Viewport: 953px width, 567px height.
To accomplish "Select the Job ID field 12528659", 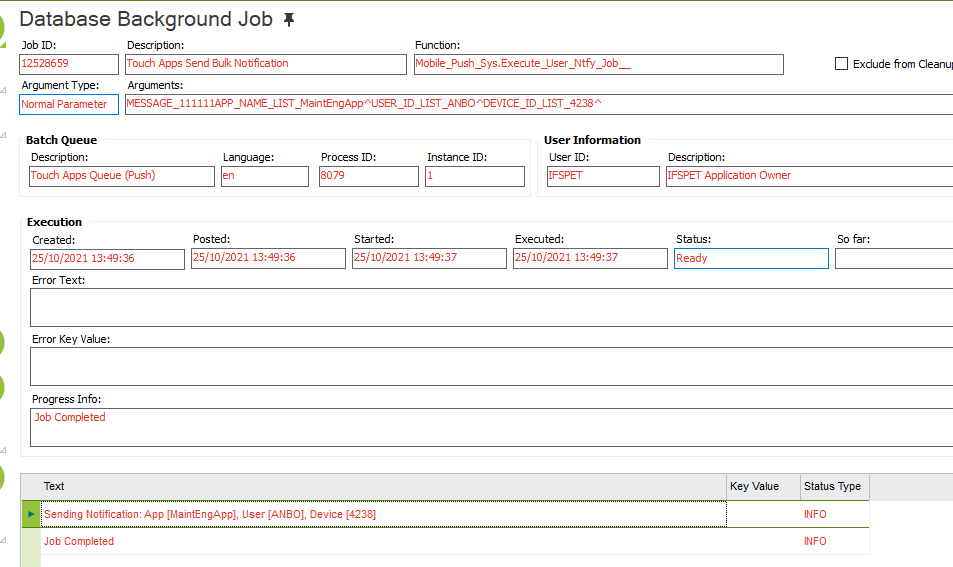I will 69,64.
